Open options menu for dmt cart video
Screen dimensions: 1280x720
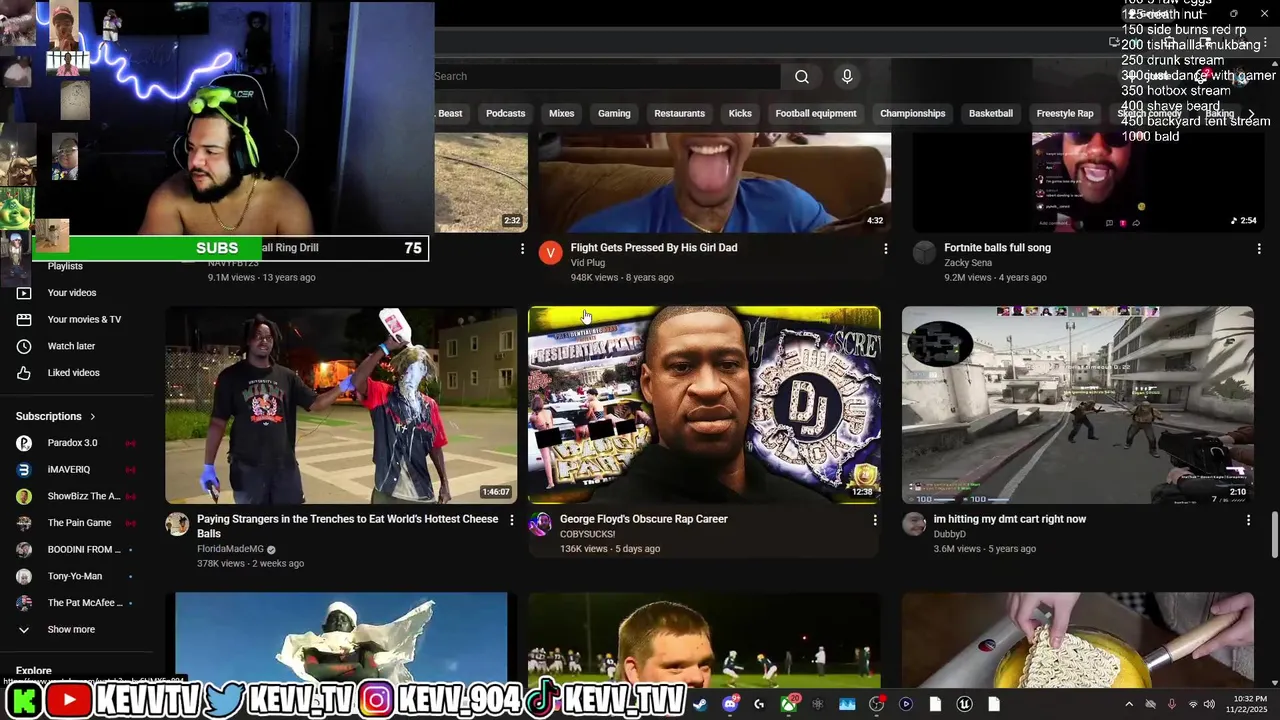1248,520
